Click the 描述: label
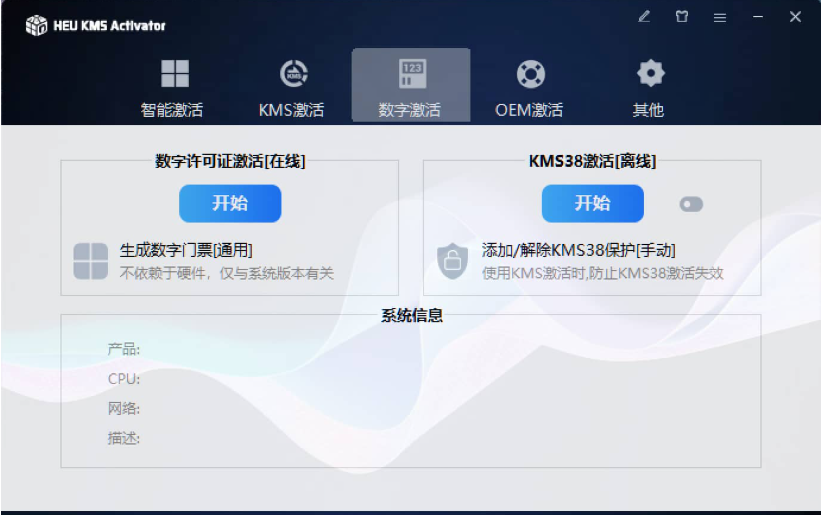Image resolution: width=821 pixels, height=515 pixels. (124, 438)
